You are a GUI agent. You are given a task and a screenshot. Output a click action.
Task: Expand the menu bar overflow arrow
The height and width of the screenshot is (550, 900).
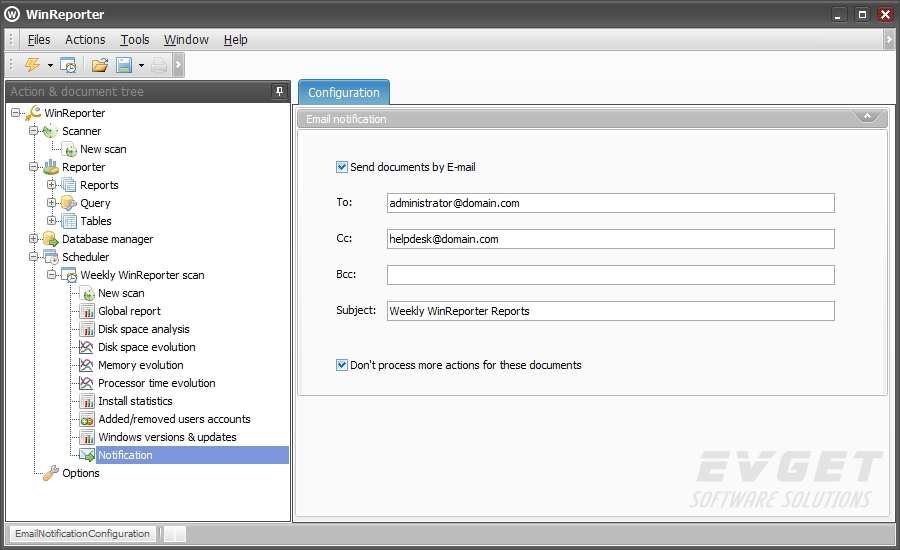pyautogui.click(x=889, y=40)
